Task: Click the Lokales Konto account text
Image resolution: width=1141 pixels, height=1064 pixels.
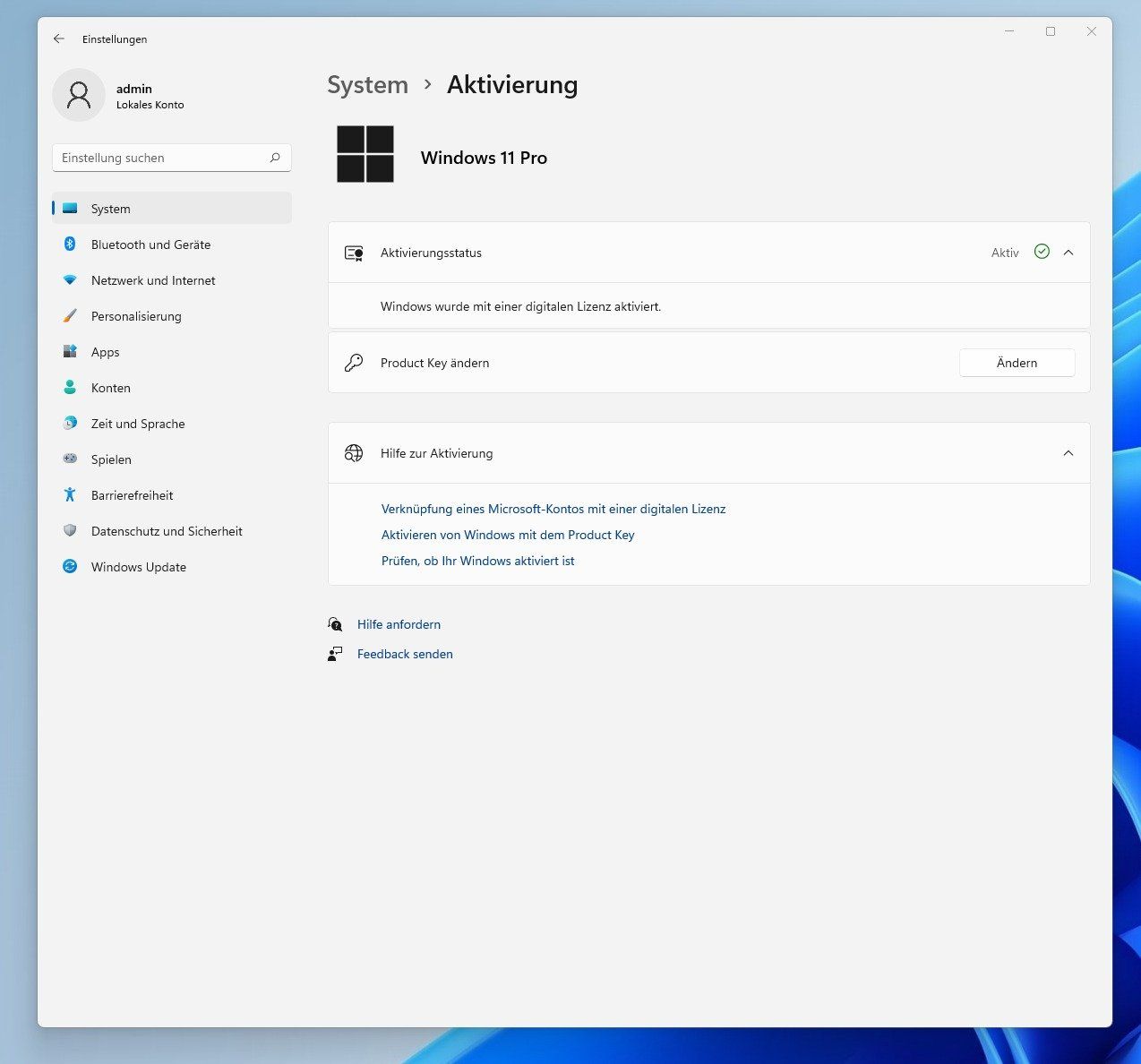Action: pos(150,105)
